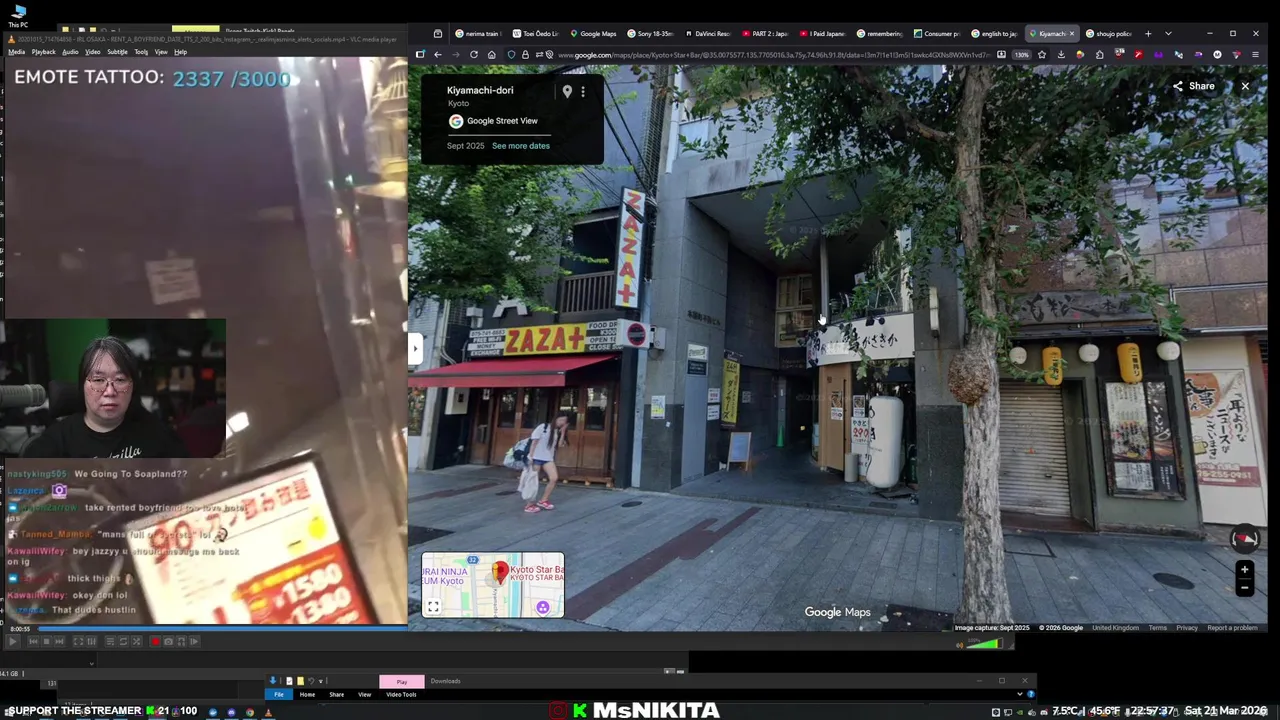The width and height of the screenshot is (1280, 720).
Task: Open VLC Audio menu
Action: [70, 52]
